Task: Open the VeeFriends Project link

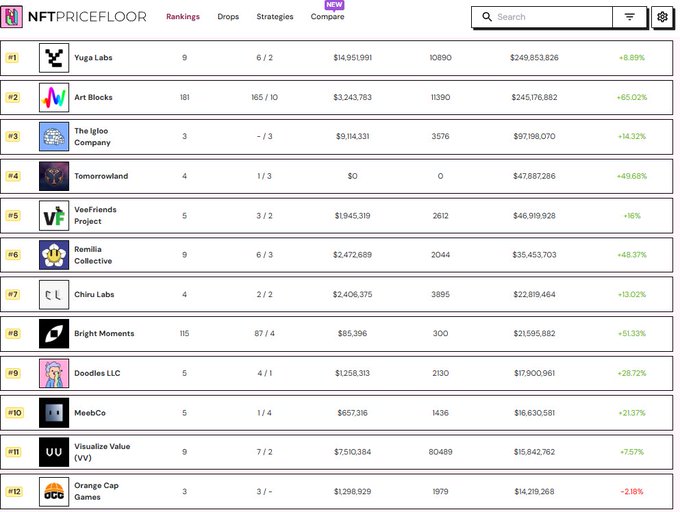Action: [95, 215]
